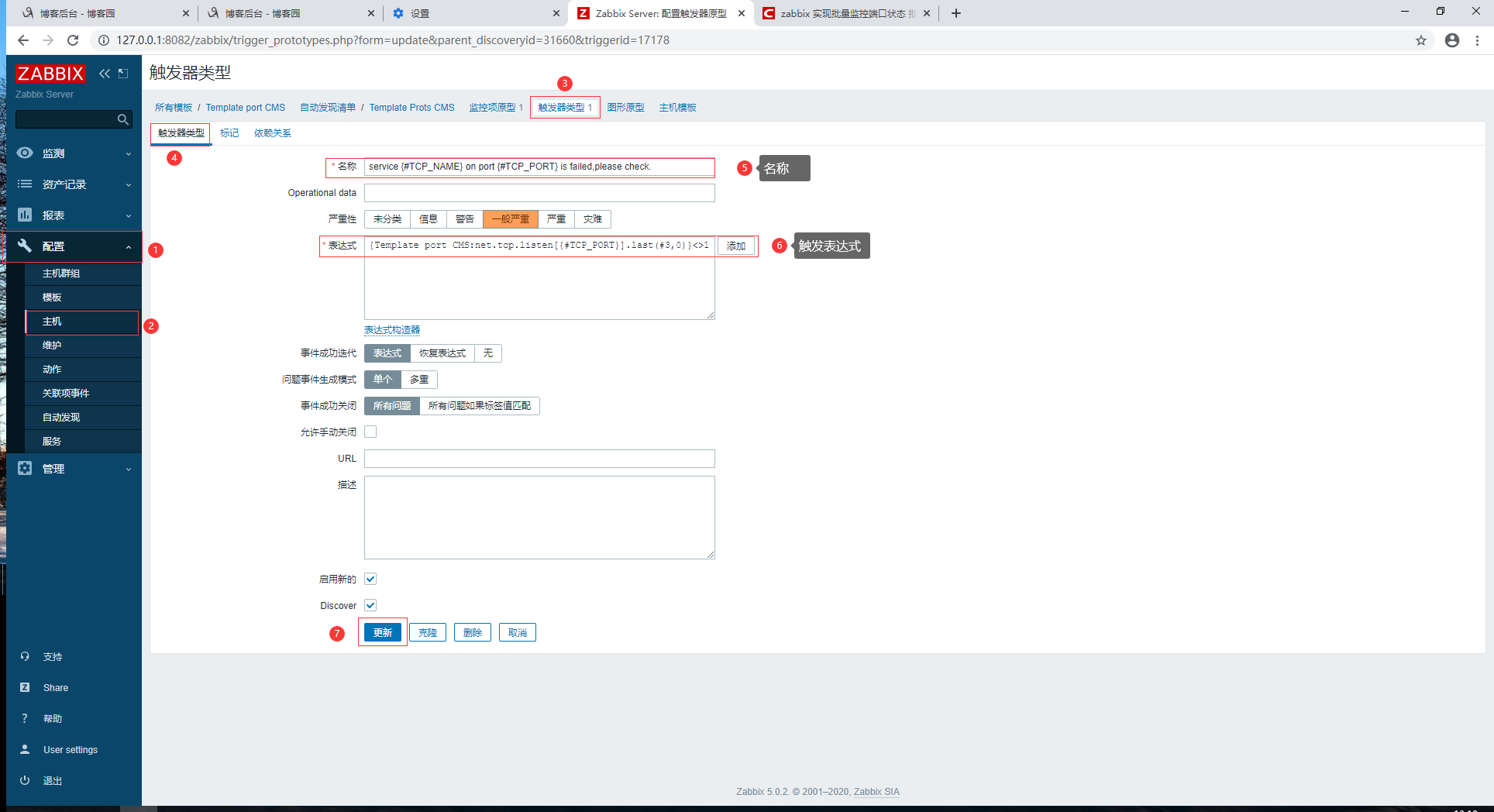The image size is (1494, 812).
Task: Open Chrome three-dot menu
Action: (x=1478, y=40)
